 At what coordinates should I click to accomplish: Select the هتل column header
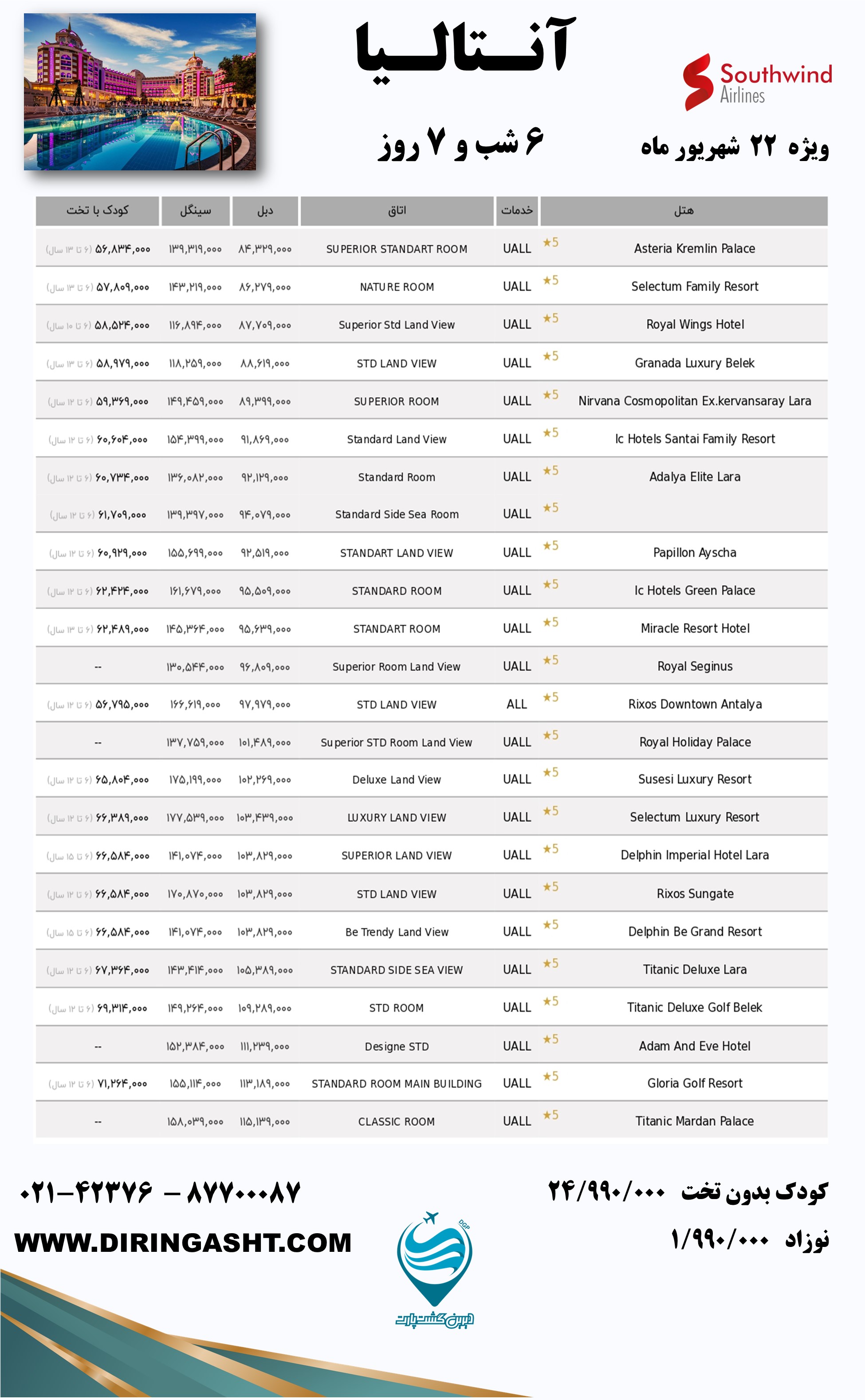683,211
